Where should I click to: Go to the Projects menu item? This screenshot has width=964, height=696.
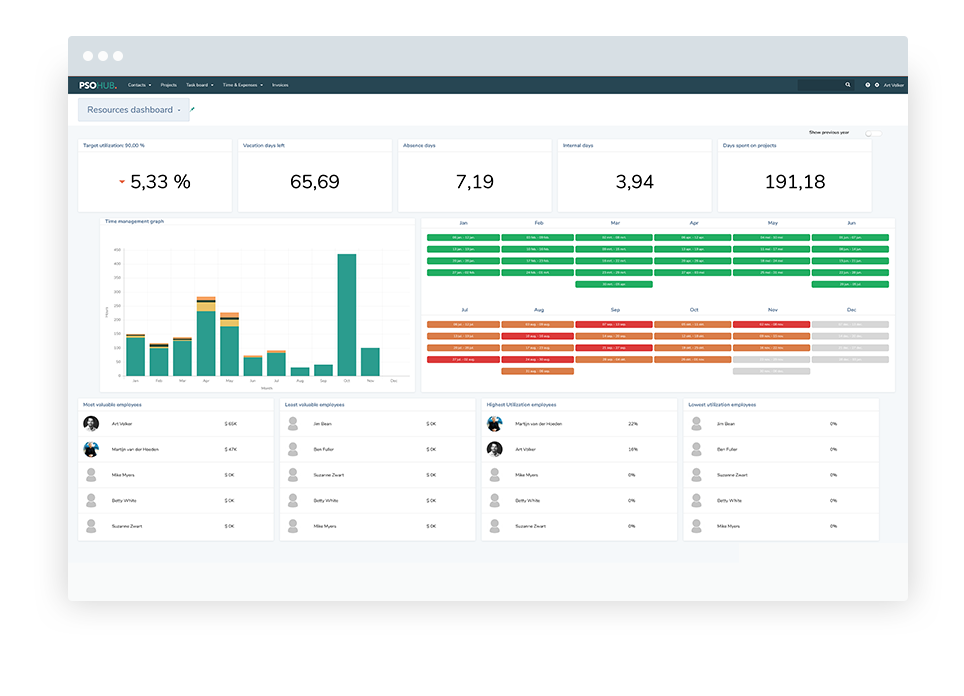click(168, 85)
